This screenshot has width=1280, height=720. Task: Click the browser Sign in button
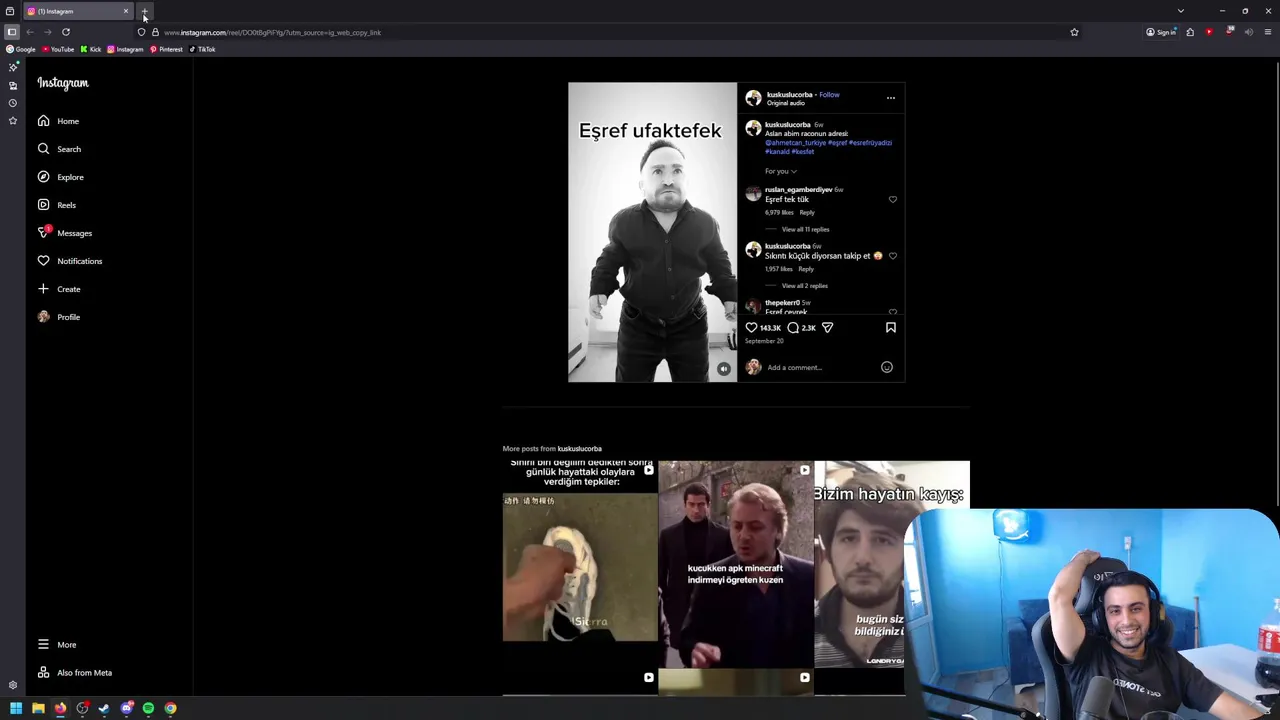coord(1161,32)
